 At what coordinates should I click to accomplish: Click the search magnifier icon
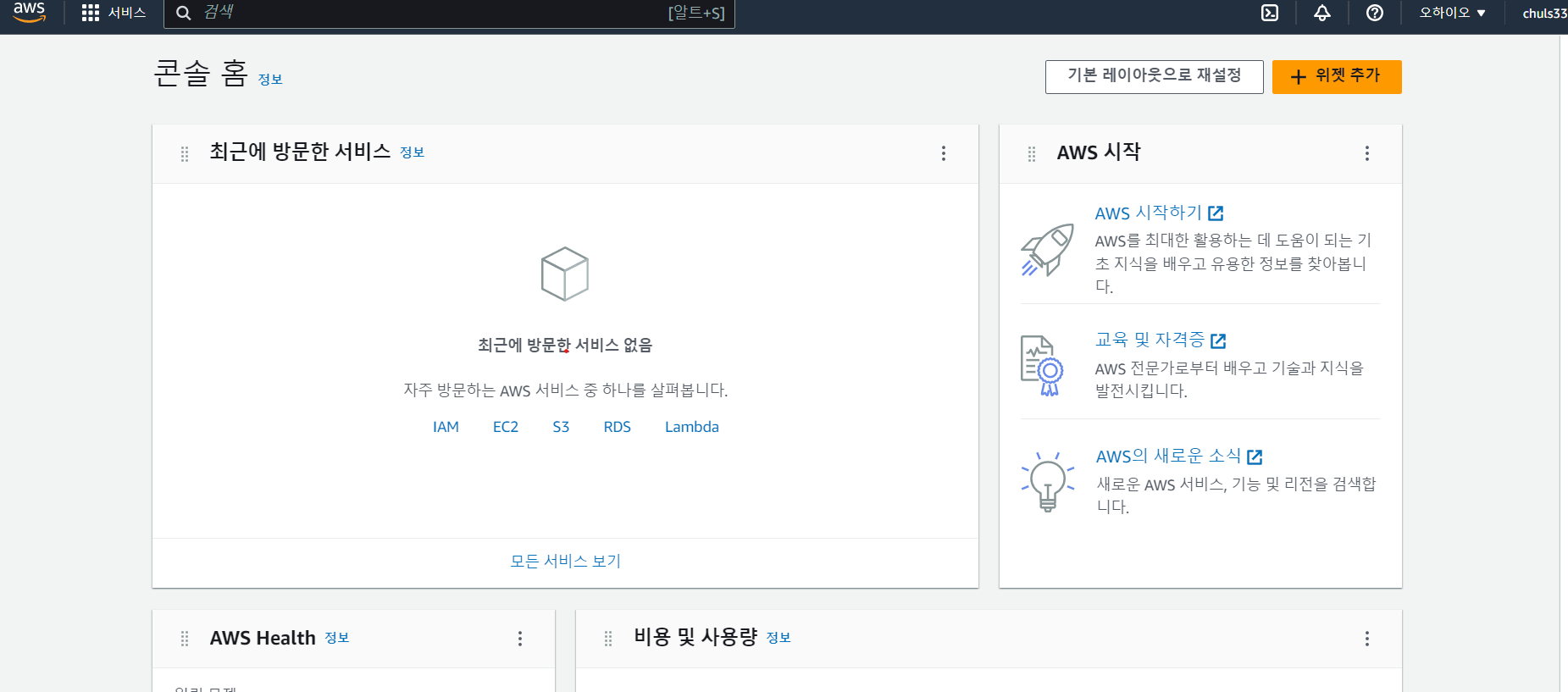pos(183,13)
